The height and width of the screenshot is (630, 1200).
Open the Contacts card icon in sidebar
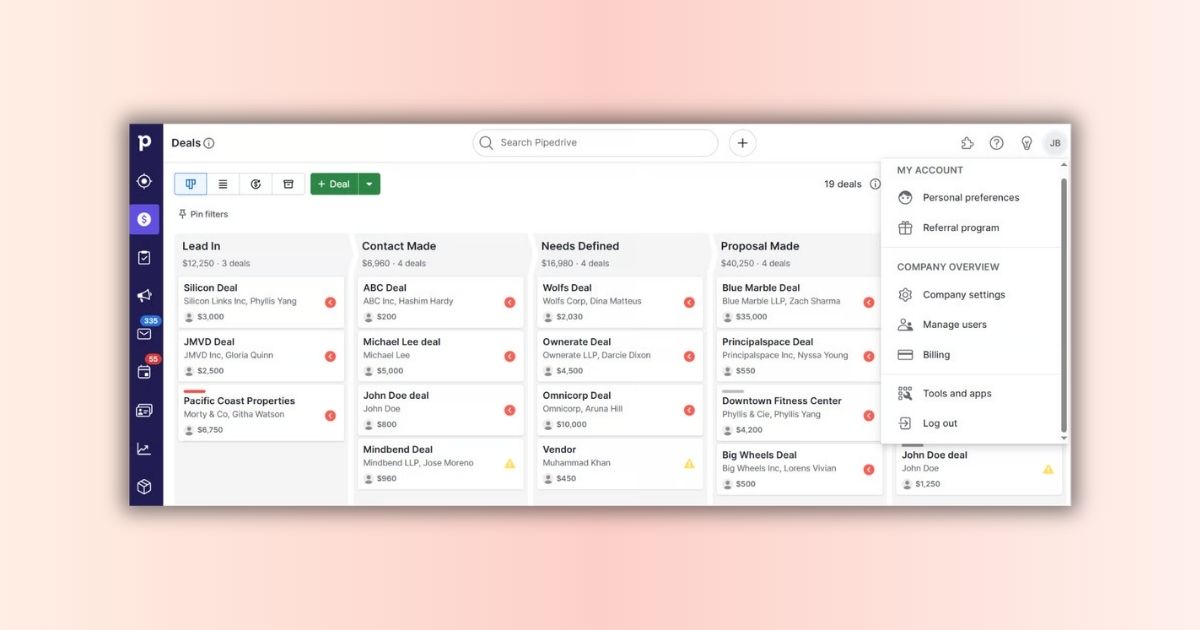click(x=144, y=411)
